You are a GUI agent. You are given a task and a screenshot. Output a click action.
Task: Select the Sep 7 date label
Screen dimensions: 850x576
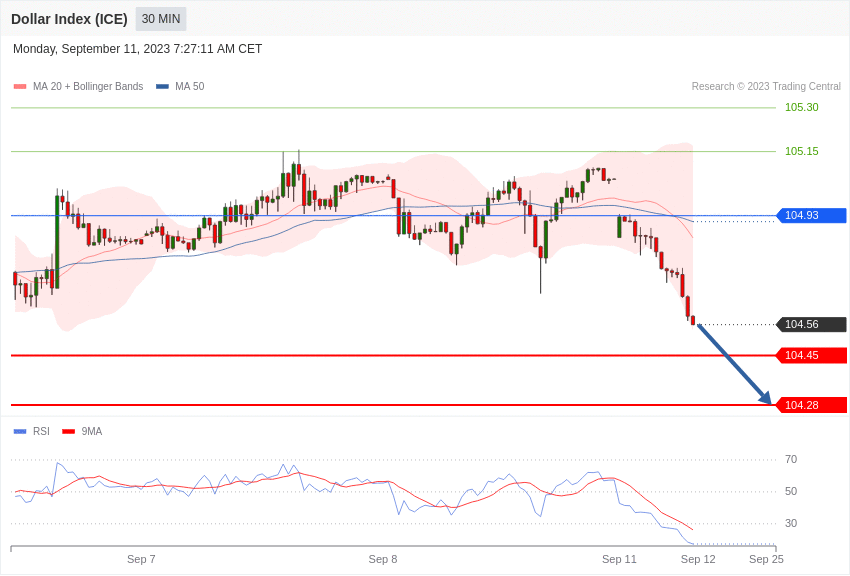click(141, 559)
